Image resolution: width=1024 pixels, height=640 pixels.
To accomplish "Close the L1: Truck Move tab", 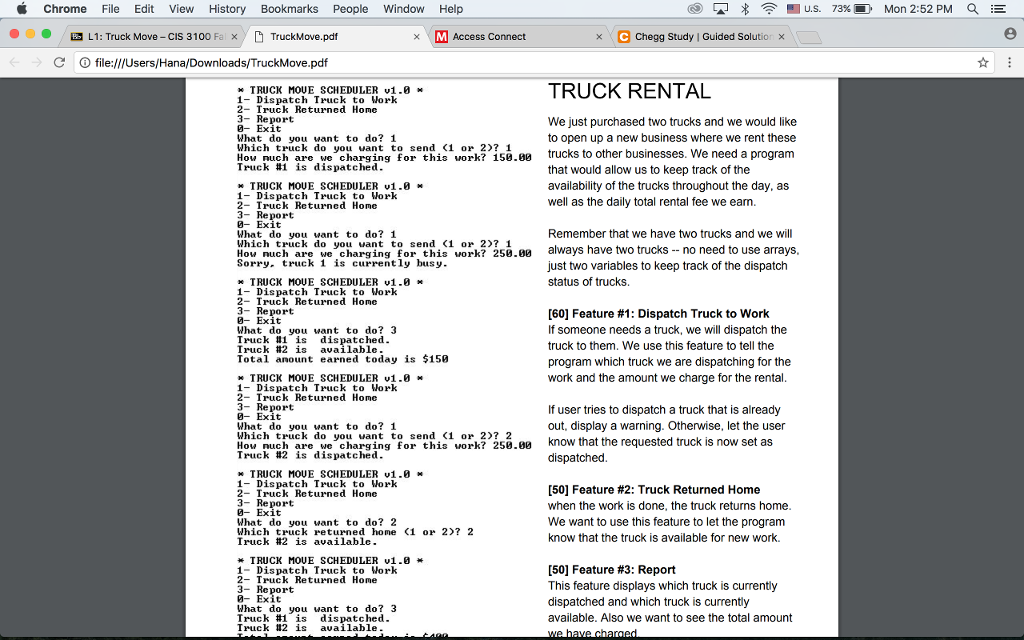I will click(x=234, y=37).
